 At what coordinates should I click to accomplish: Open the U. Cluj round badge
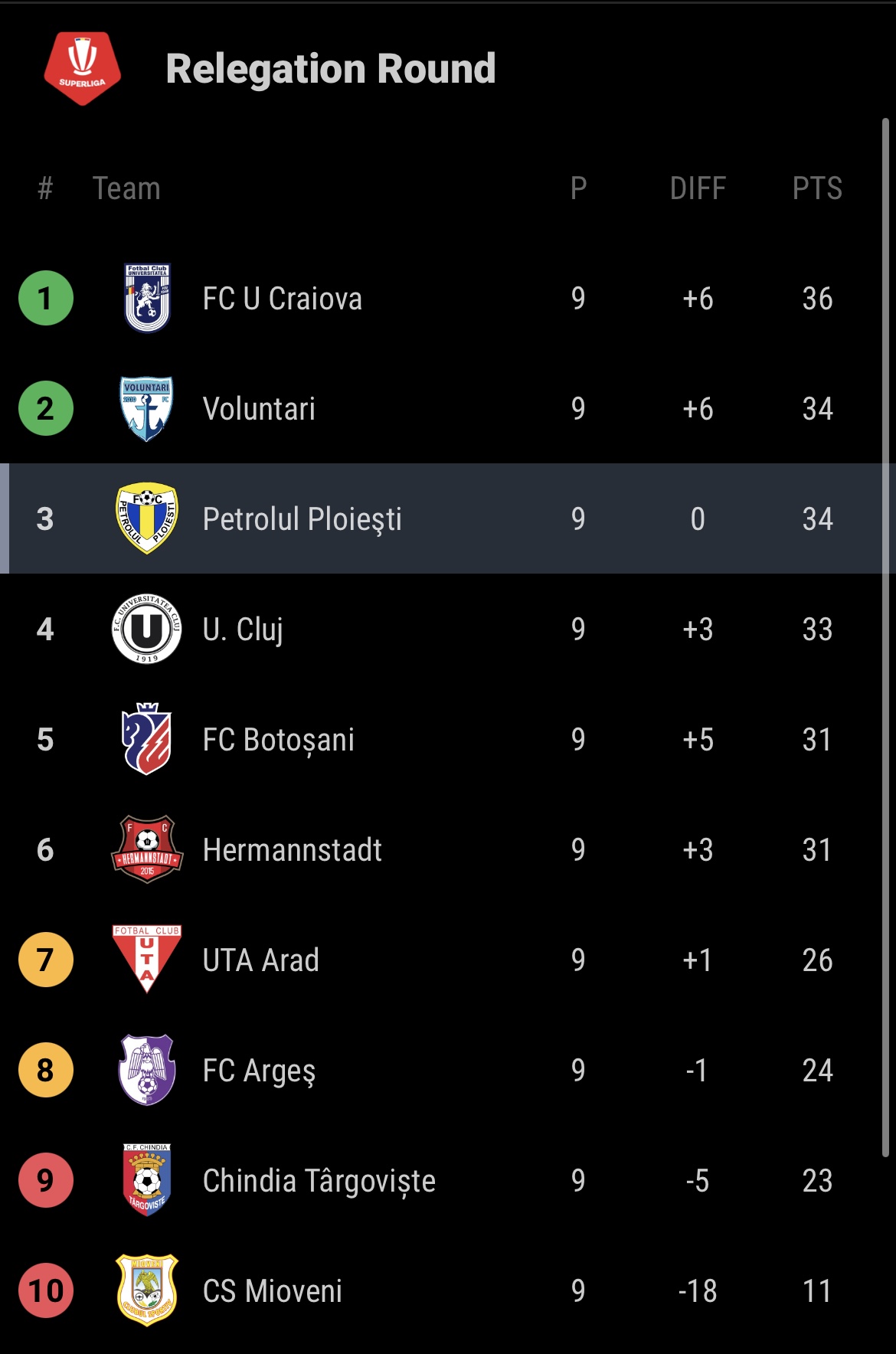[x=147, y=629]
